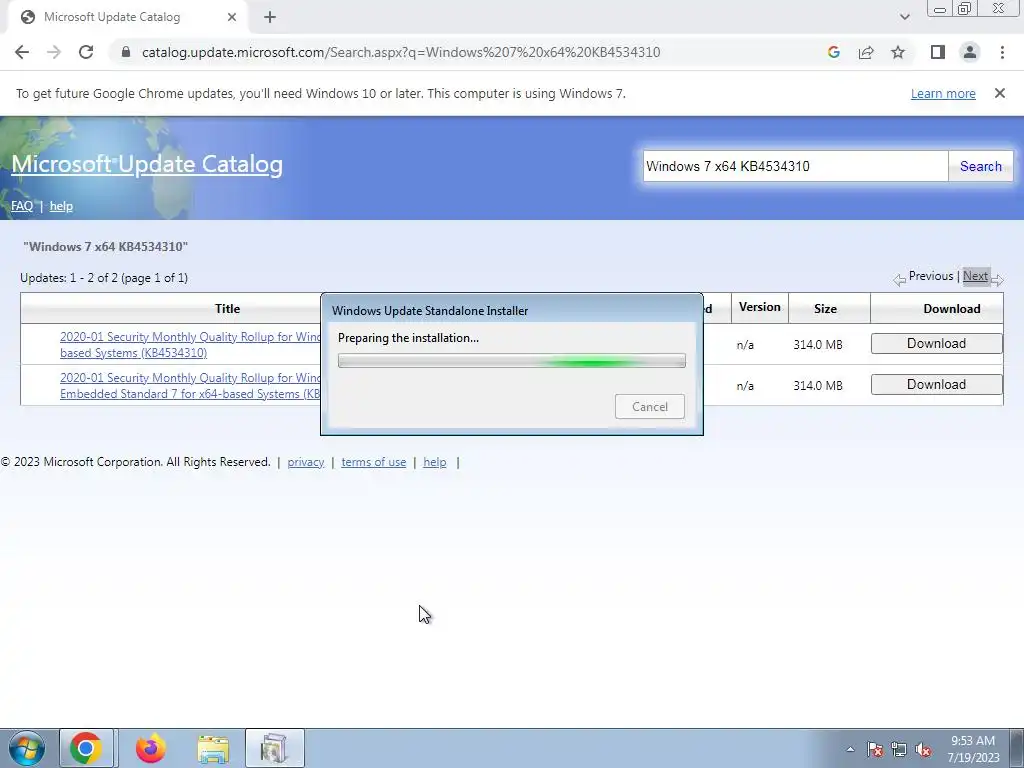Click the Next page link

[x=976, y=276]
